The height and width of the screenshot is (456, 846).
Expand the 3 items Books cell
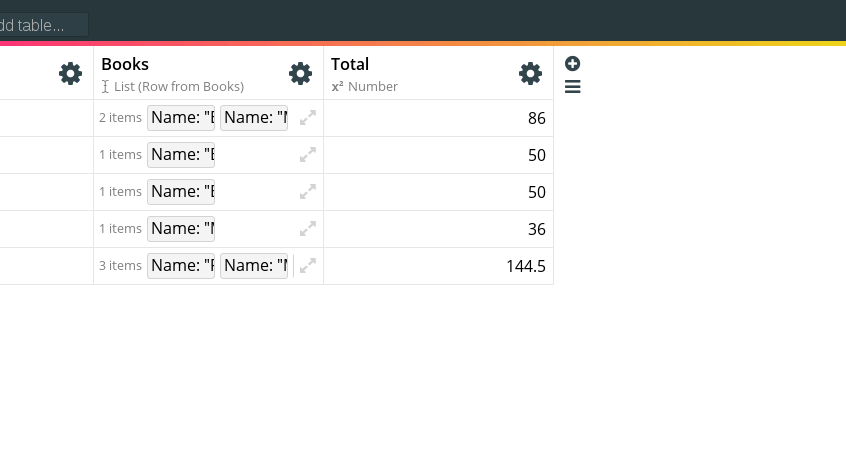[x=308, y=266]
